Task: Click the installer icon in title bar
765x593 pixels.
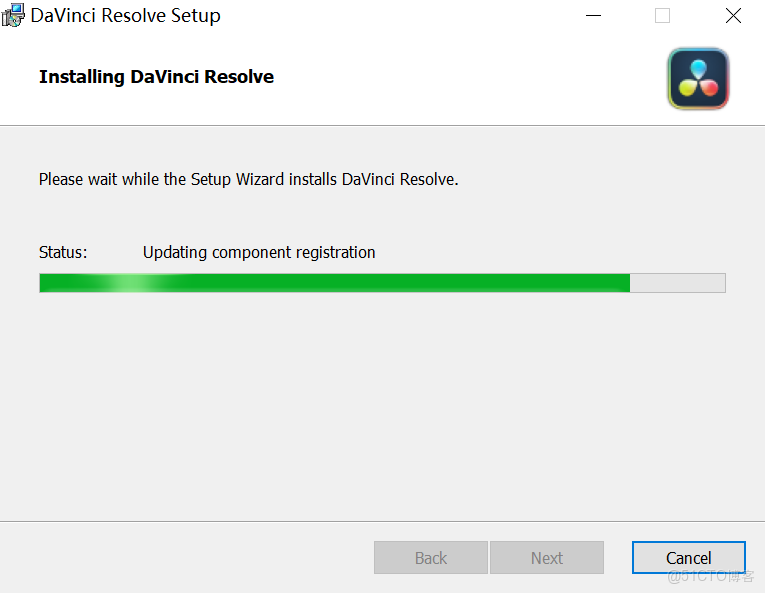Action: click(x=13, y=15)
